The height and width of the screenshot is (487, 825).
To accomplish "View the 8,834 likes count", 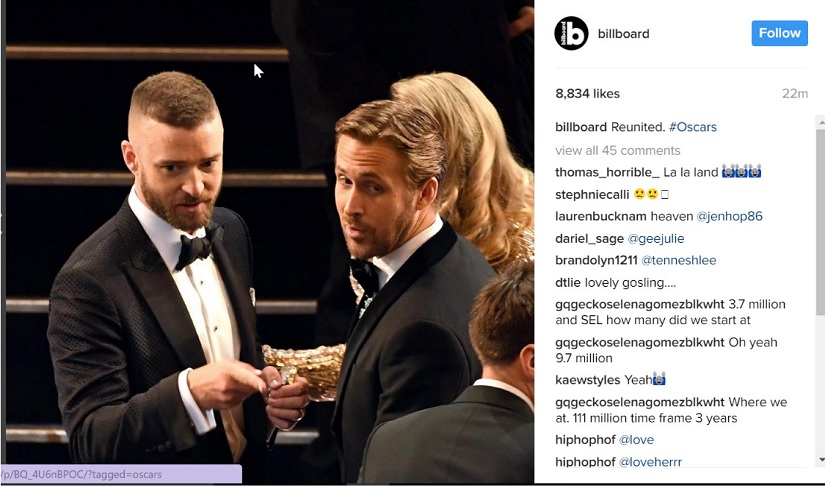I will pyautogui.click(x=587, y=94).
